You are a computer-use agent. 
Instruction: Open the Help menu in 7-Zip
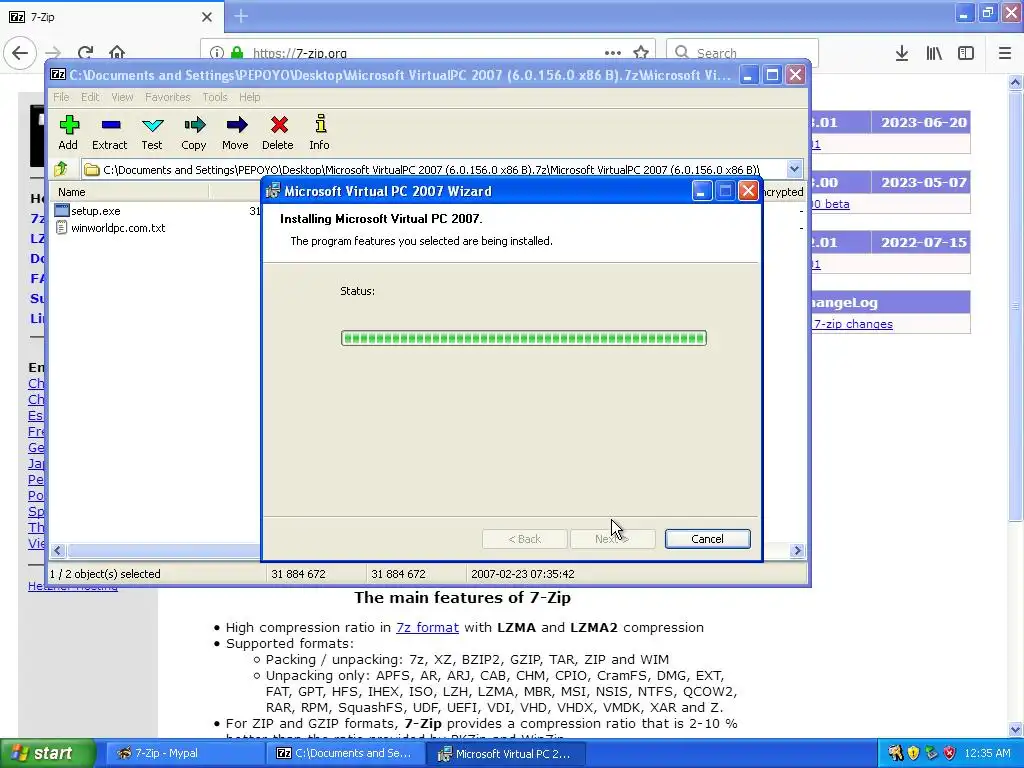pos(249,97)
